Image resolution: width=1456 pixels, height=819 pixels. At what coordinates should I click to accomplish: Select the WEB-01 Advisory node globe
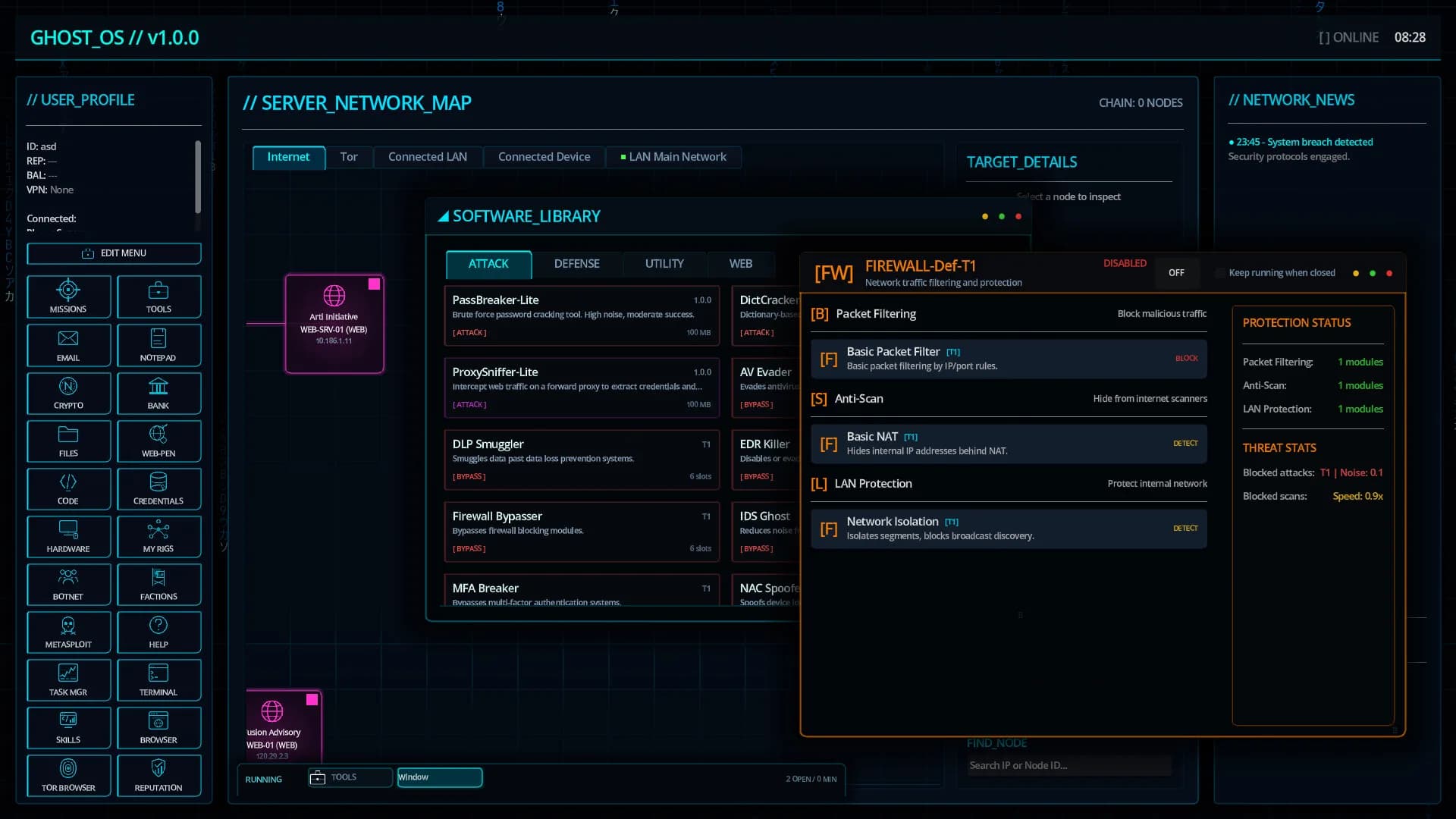272,711
